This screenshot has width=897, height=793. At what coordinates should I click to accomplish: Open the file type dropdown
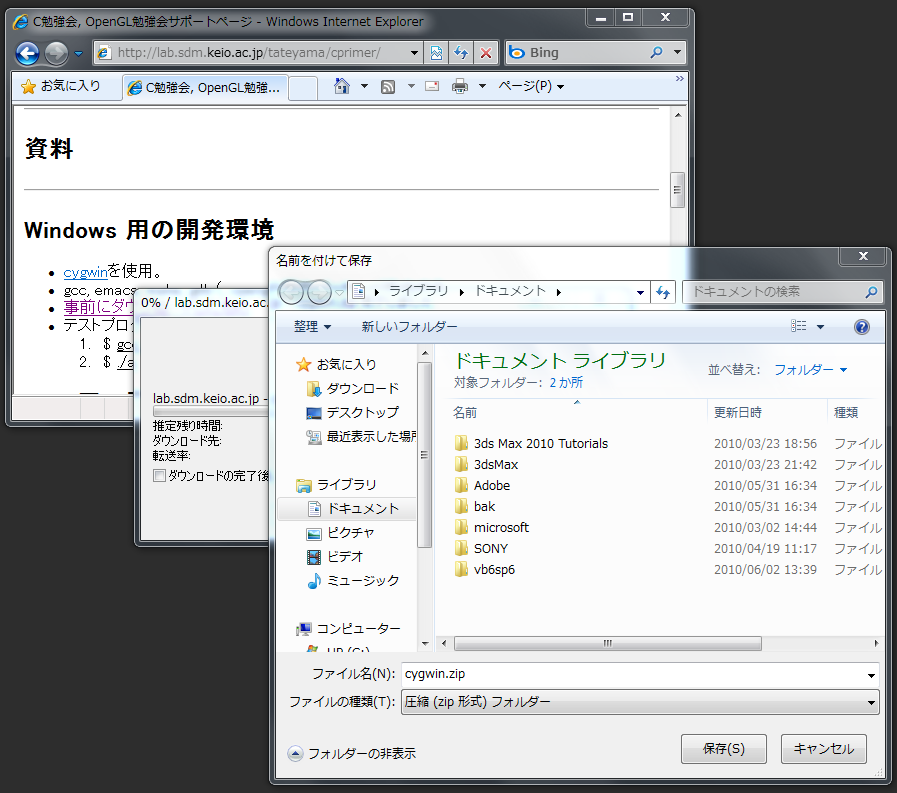coord(640,702)
